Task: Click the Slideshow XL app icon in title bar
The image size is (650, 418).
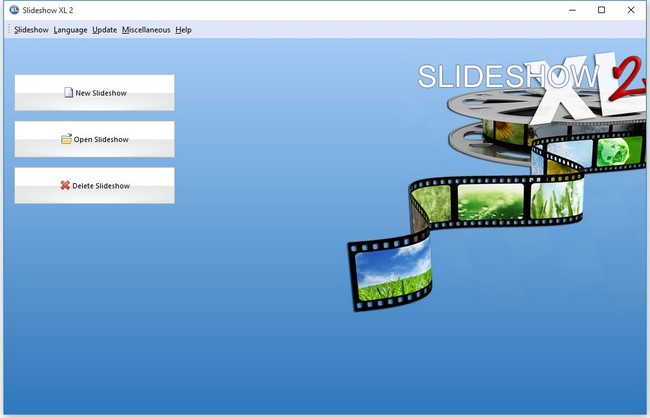Action: click(14, 10)
